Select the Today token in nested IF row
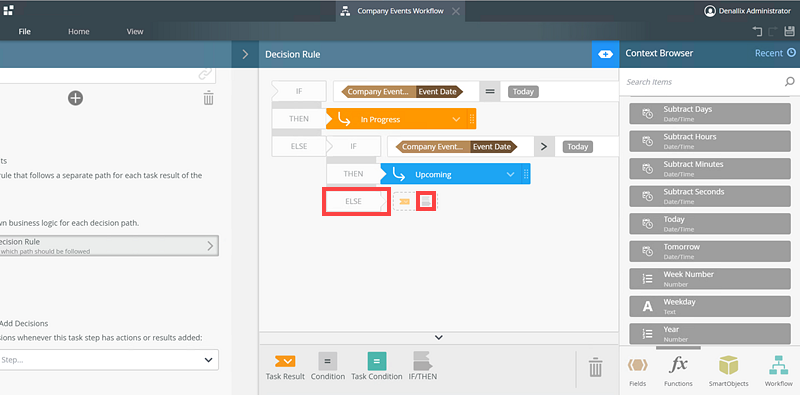 [x=578, y=147]
